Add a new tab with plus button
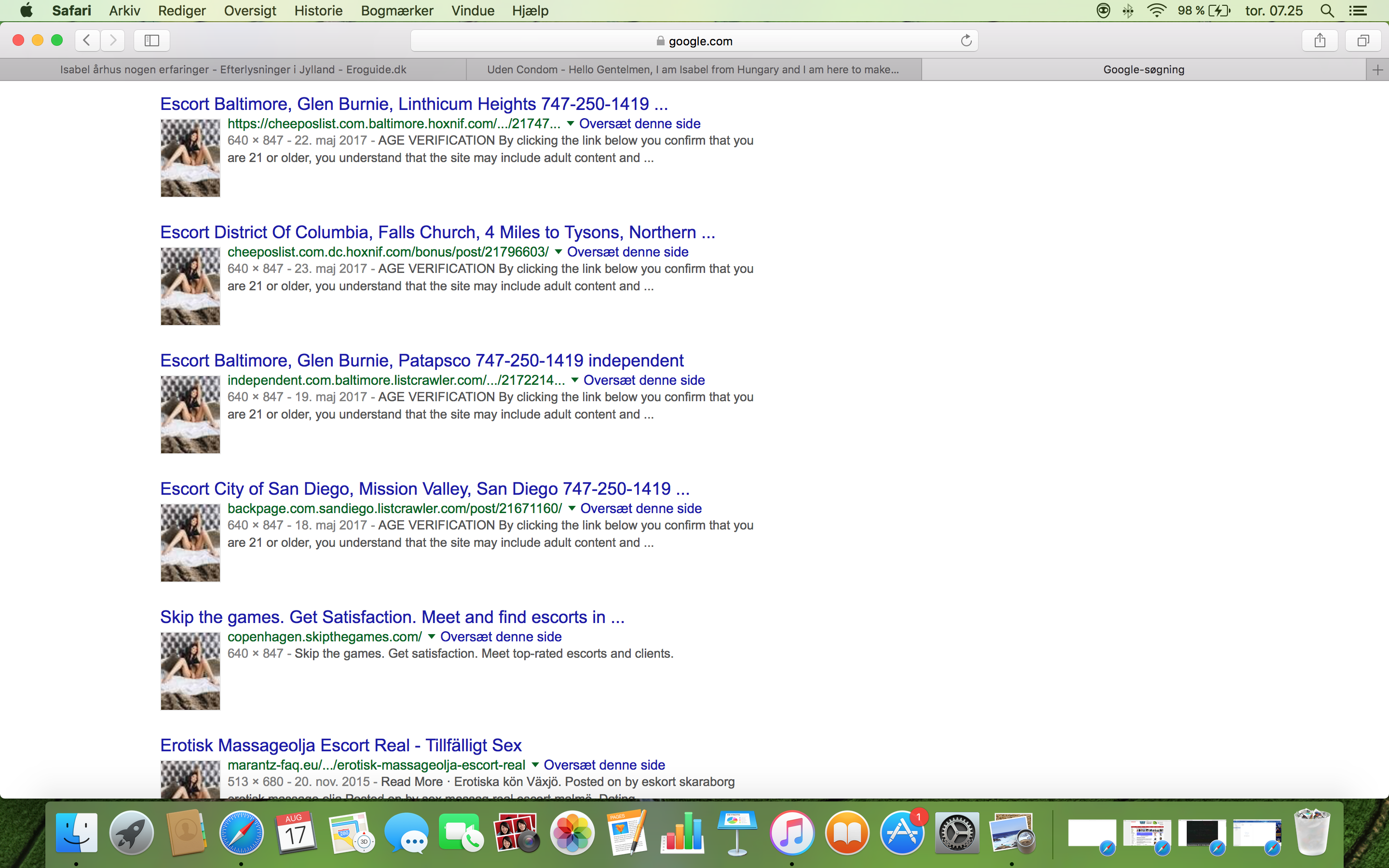This screenshot has height=868, width=1389. pos(1377,70)
